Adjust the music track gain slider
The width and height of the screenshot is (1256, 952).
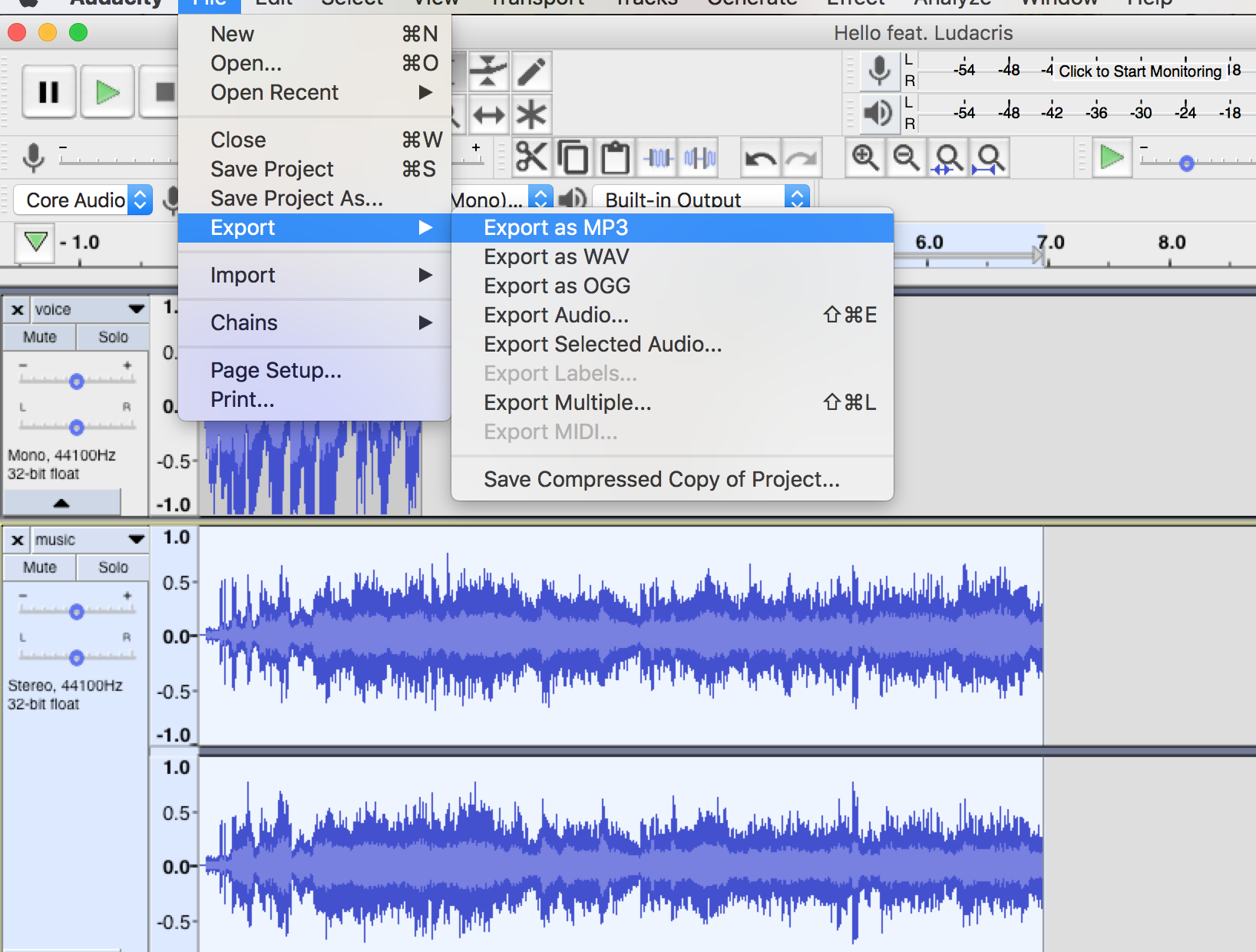76,611
